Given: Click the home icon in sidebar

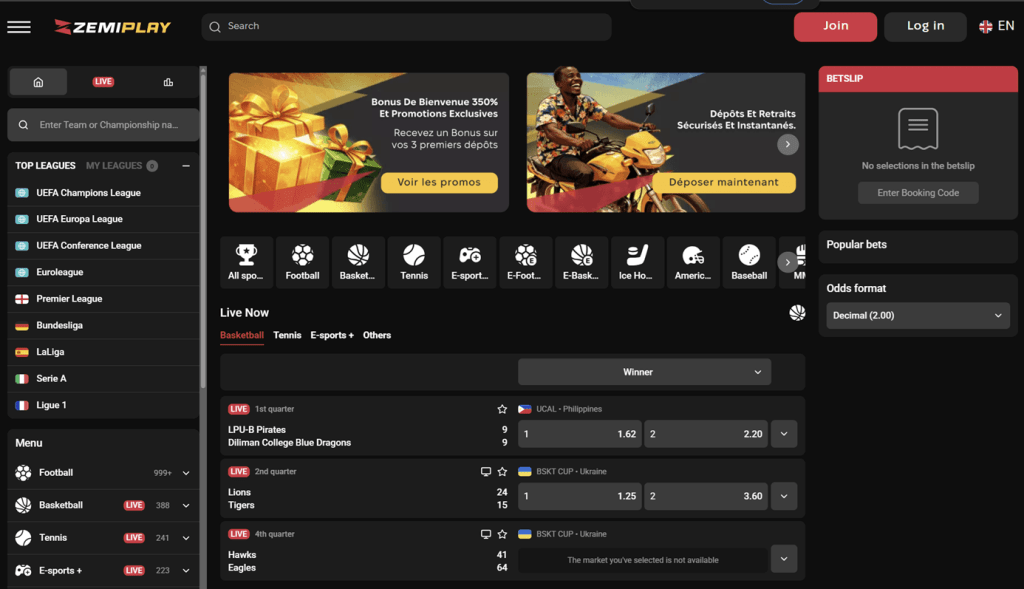Looking at the screenshot, I should coord(38,82).
